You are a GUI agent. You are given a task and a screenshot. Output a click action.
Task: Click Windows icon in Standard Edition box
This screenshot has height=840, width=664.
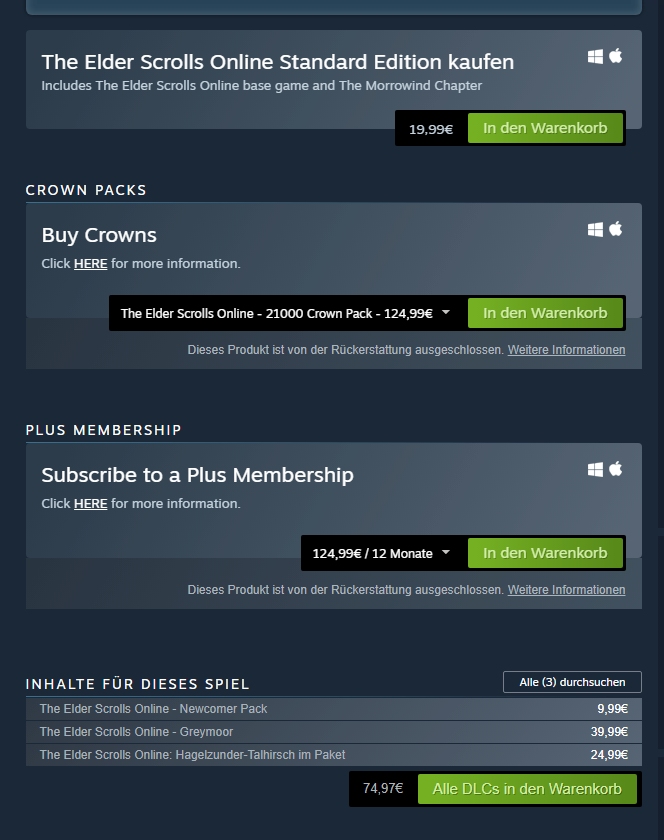[595, 57]
